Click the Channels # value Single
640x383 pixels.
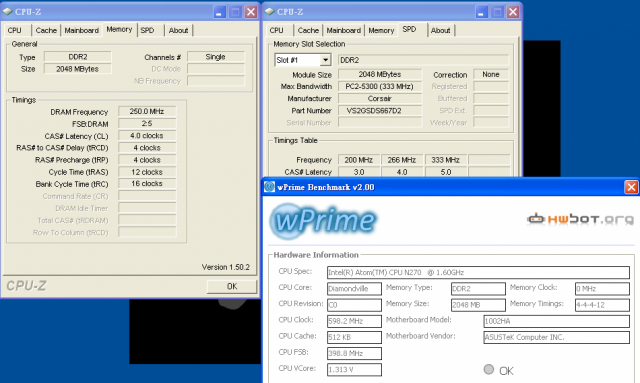[x=216, y=57]
